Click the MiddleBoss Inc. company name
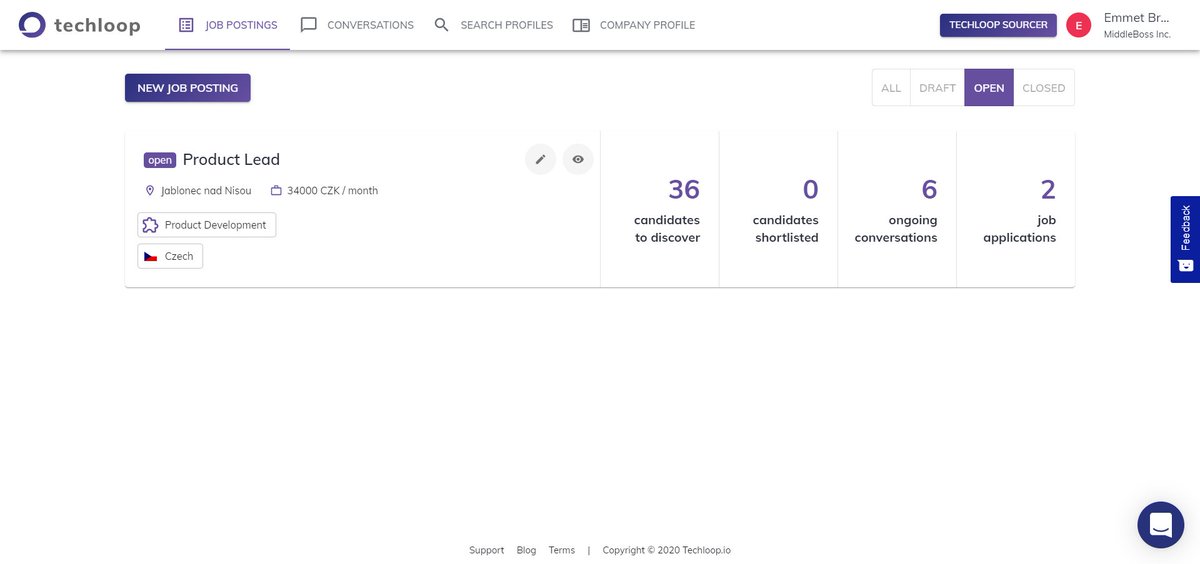 tap(1137, 35)
